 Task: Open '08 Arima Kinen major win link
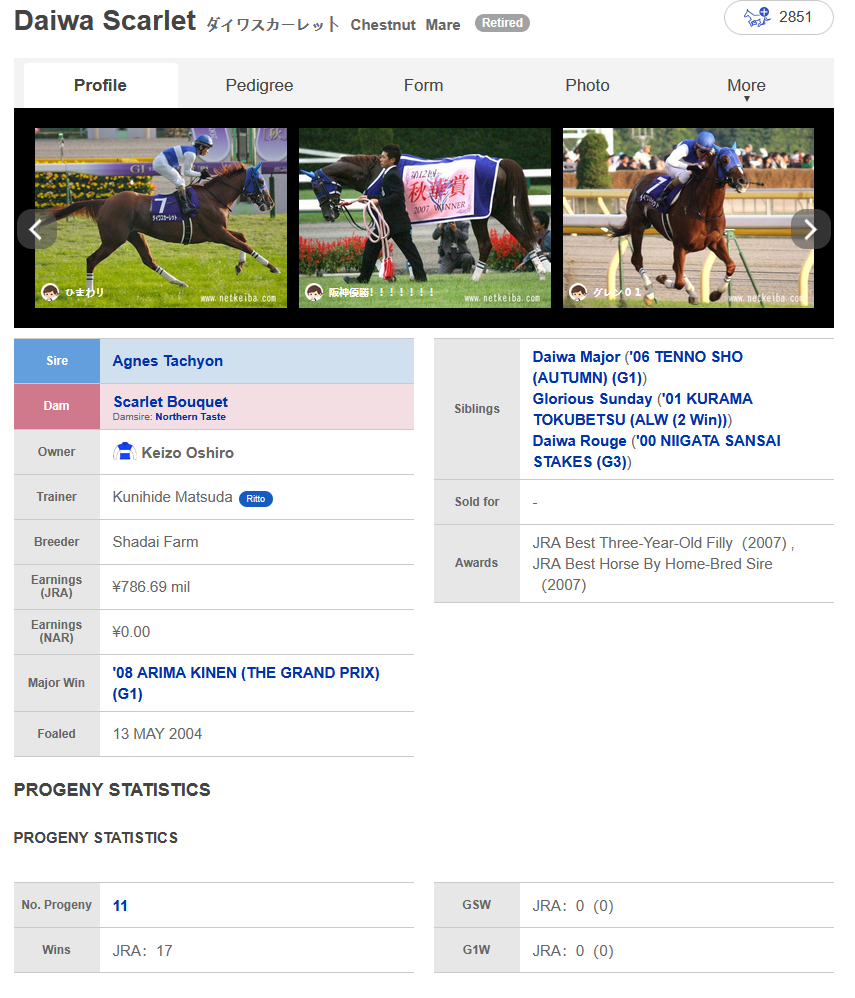(x=246, y=683)
